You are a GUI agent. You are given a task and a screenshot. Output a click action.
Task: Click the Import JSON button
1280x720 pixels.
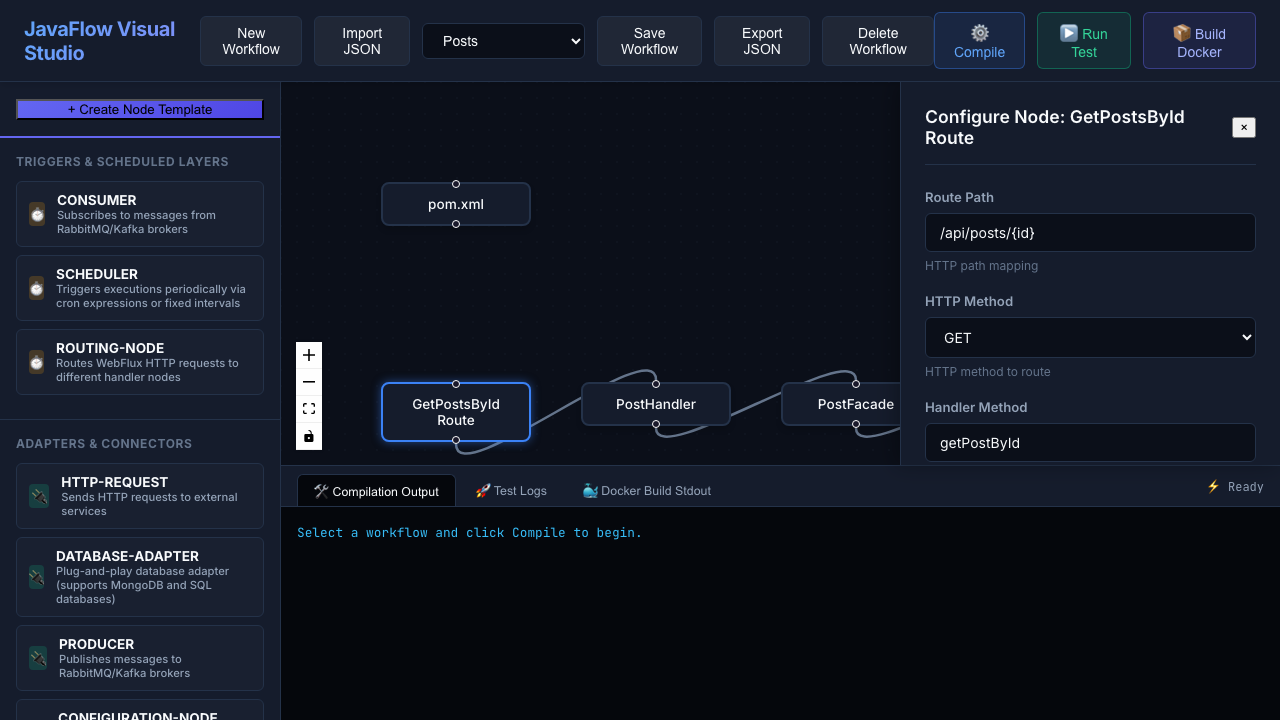[362, 41]
